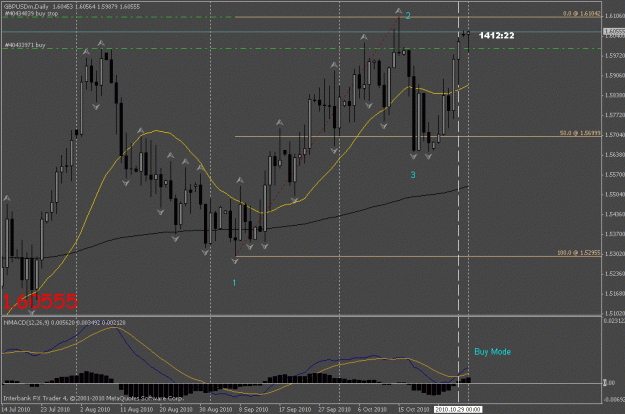Click the 1.57720 price axis label

pos(615,115)
